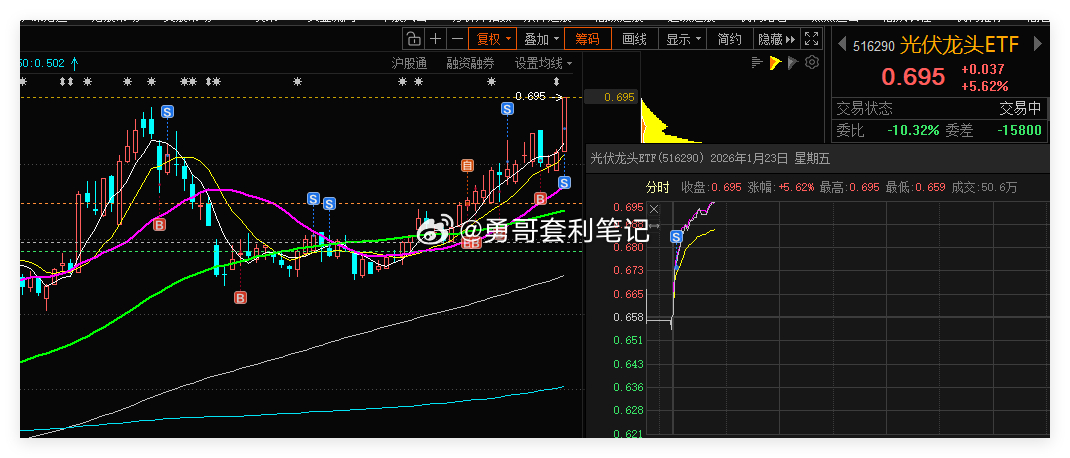Open the 叠加 overlay dropdown
Screen dimensions: 1070x458
(x=541, y=39)
